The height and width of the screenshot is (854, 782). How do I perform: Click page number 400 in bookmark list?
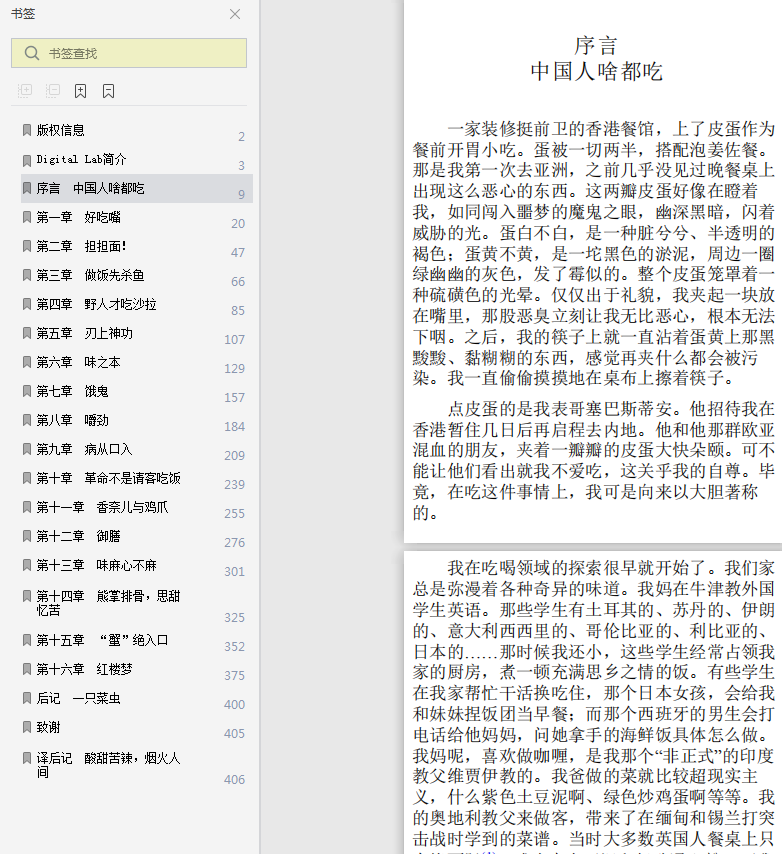coord(235,705)
